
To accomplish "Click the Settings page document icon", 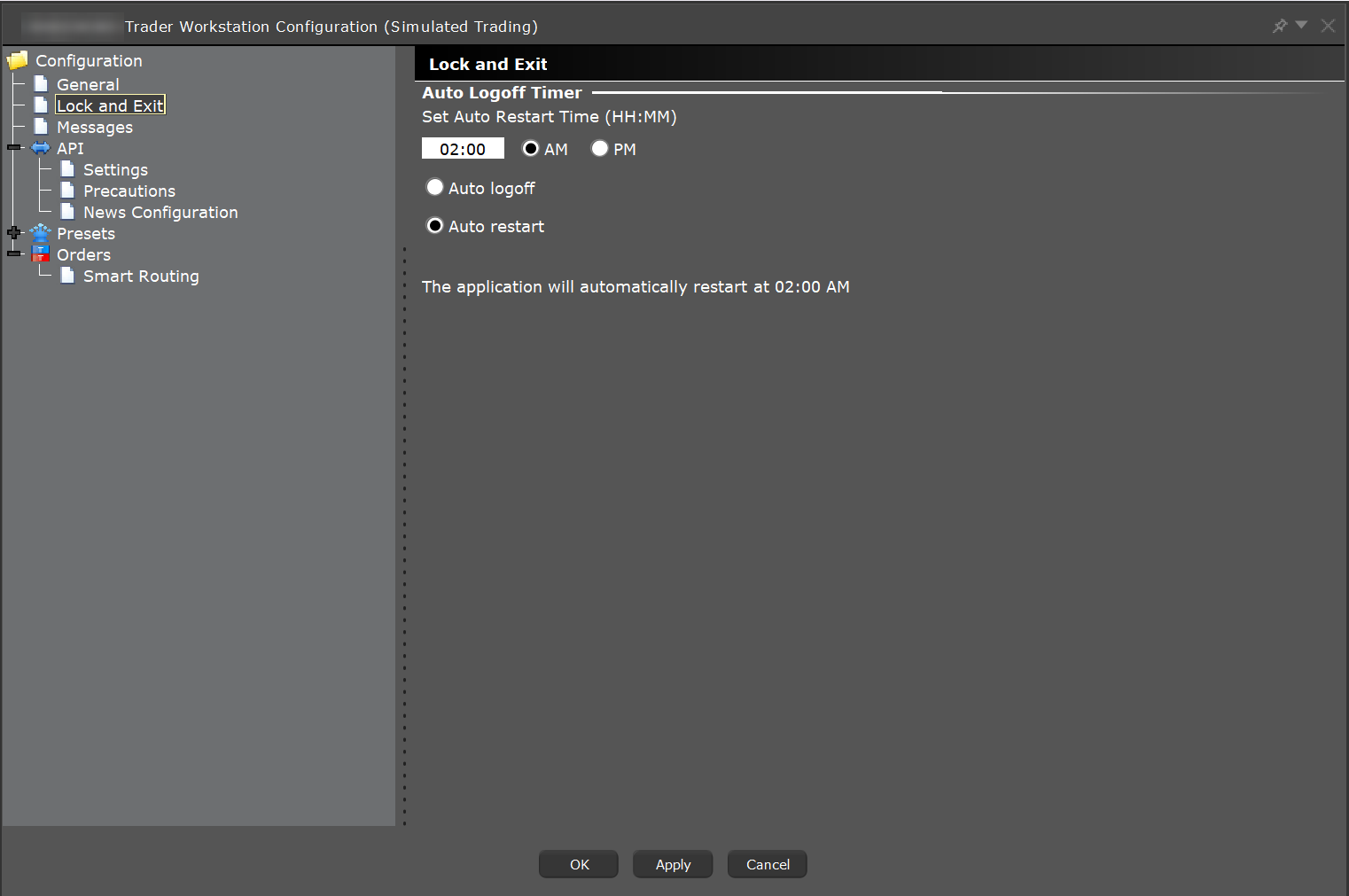I will click(67, 168).
